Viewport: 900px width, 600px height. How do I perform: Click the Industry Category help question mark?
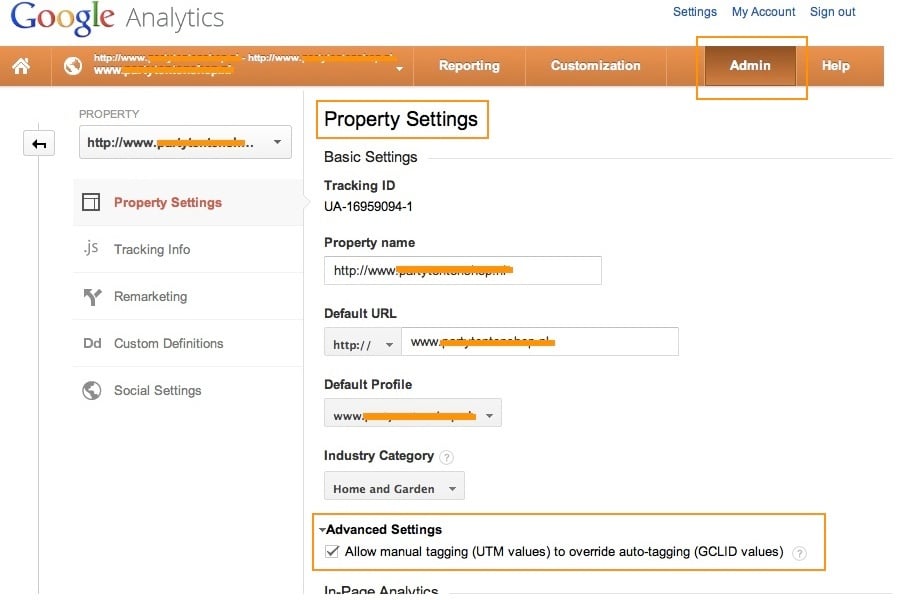coord(447,456)
